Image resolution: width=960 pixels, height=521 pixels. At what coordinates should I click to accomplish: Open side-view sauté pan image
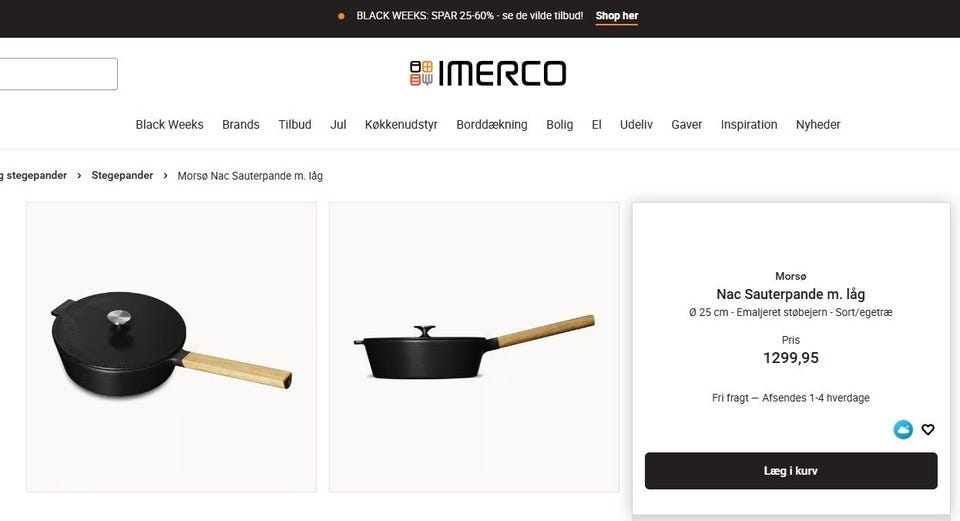474,347
